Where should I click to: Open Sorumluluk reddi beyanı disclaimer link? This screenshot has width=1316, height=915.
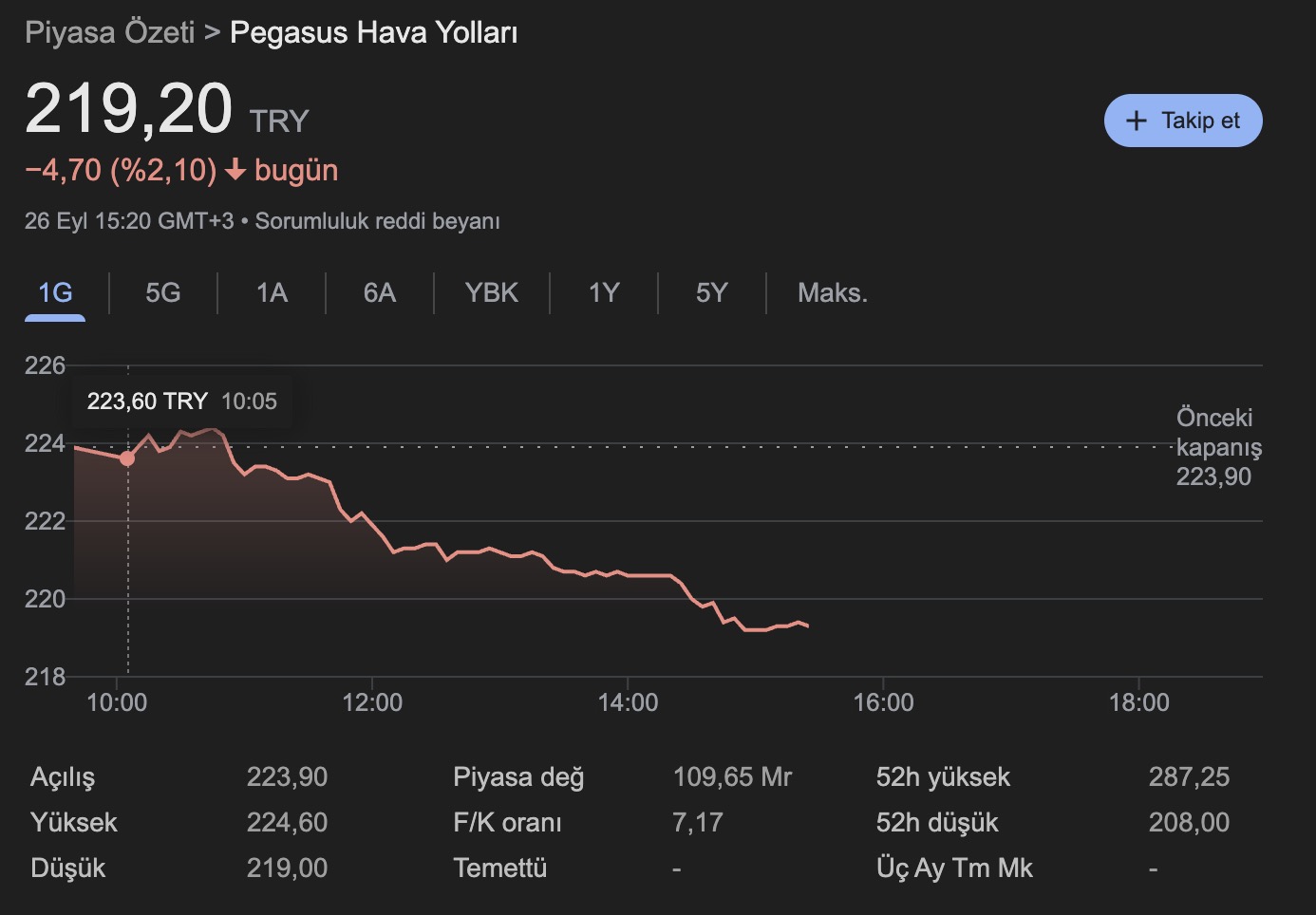click(377, 221)
